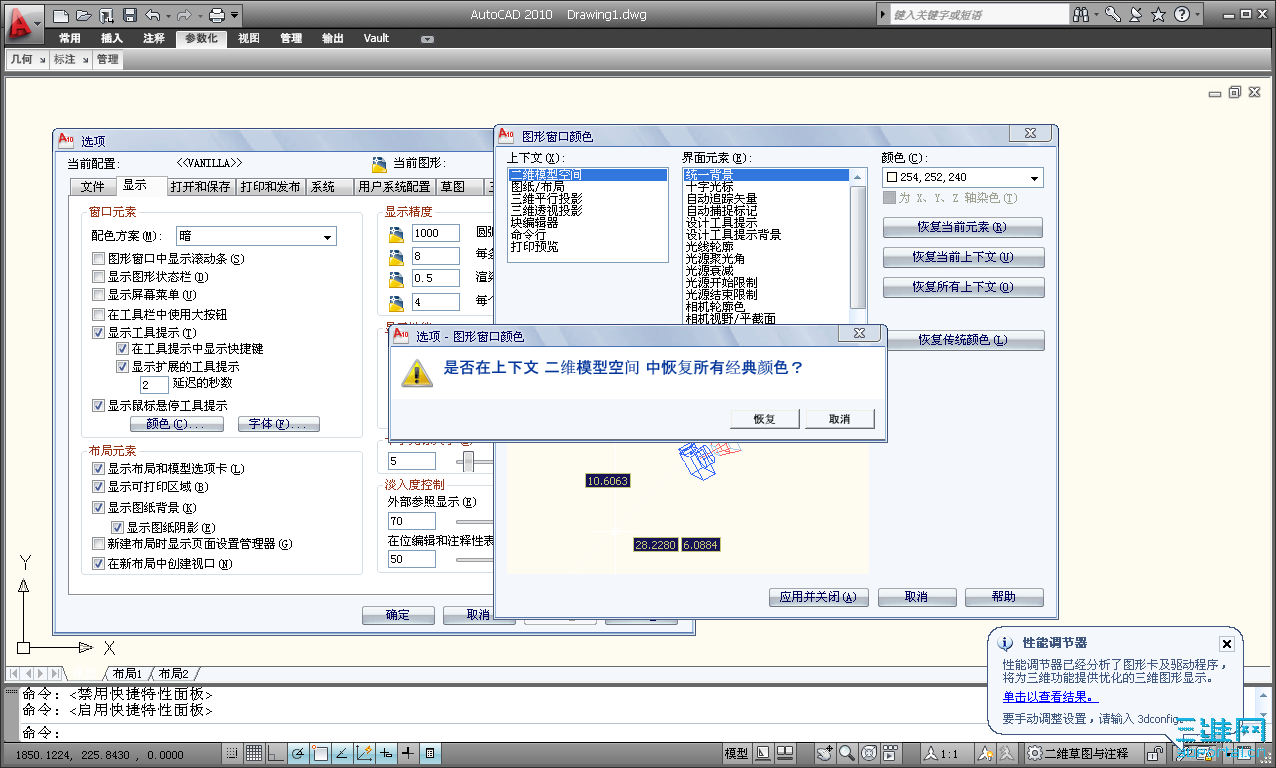Uncheck 显示图纸背景 in layout elements
Viewport: 1276px width, 768px height.
click(x=98, y=506)
